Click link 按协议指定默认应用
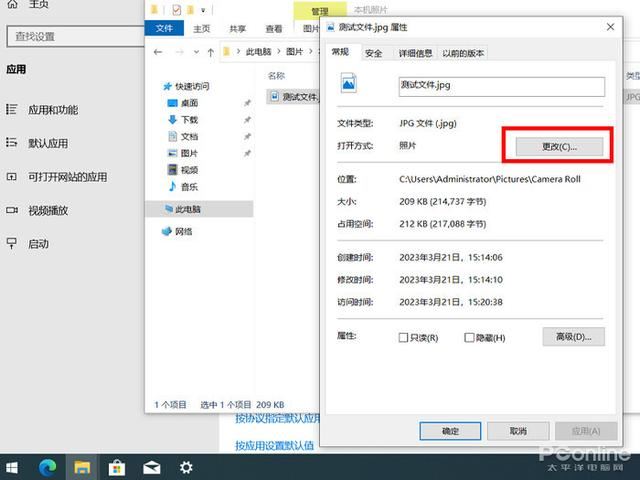This screenshot has width=640, height=480. pos(278,419)
